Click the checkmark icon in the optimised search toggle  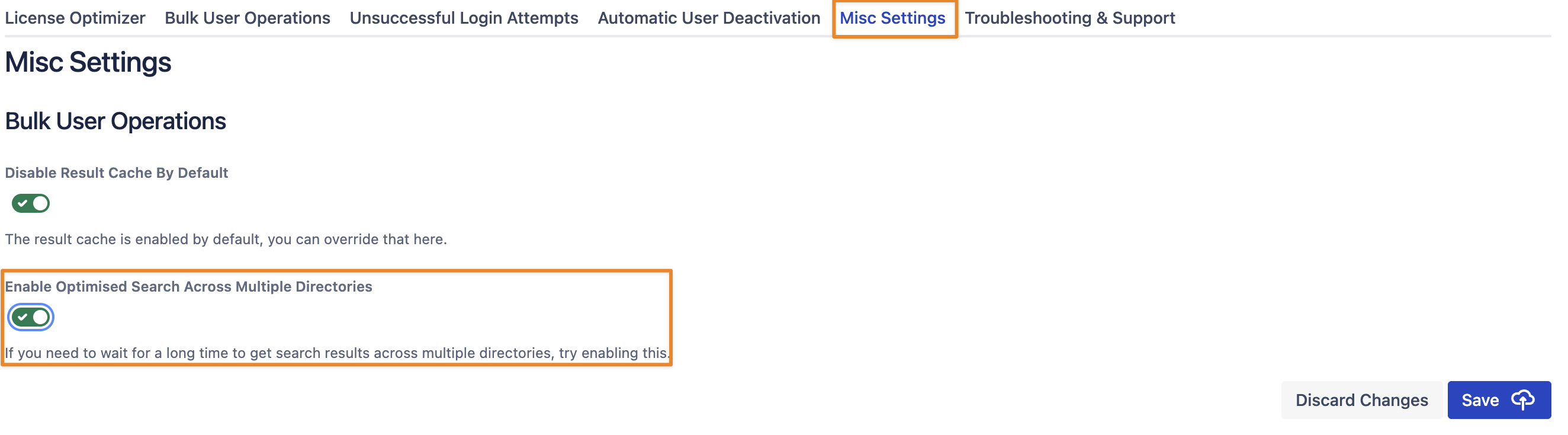pyautogui.click(x=23, y=318)
